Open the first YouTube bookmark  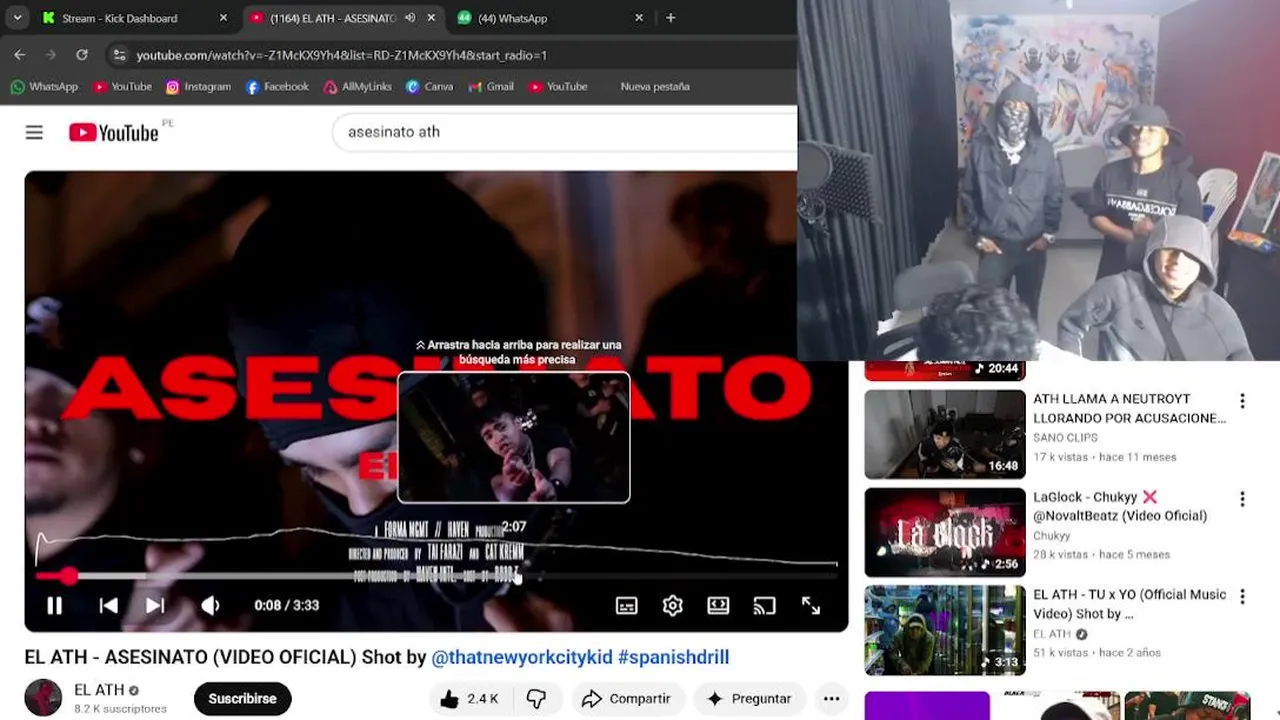pyautogui.click(x=122, y=87)
